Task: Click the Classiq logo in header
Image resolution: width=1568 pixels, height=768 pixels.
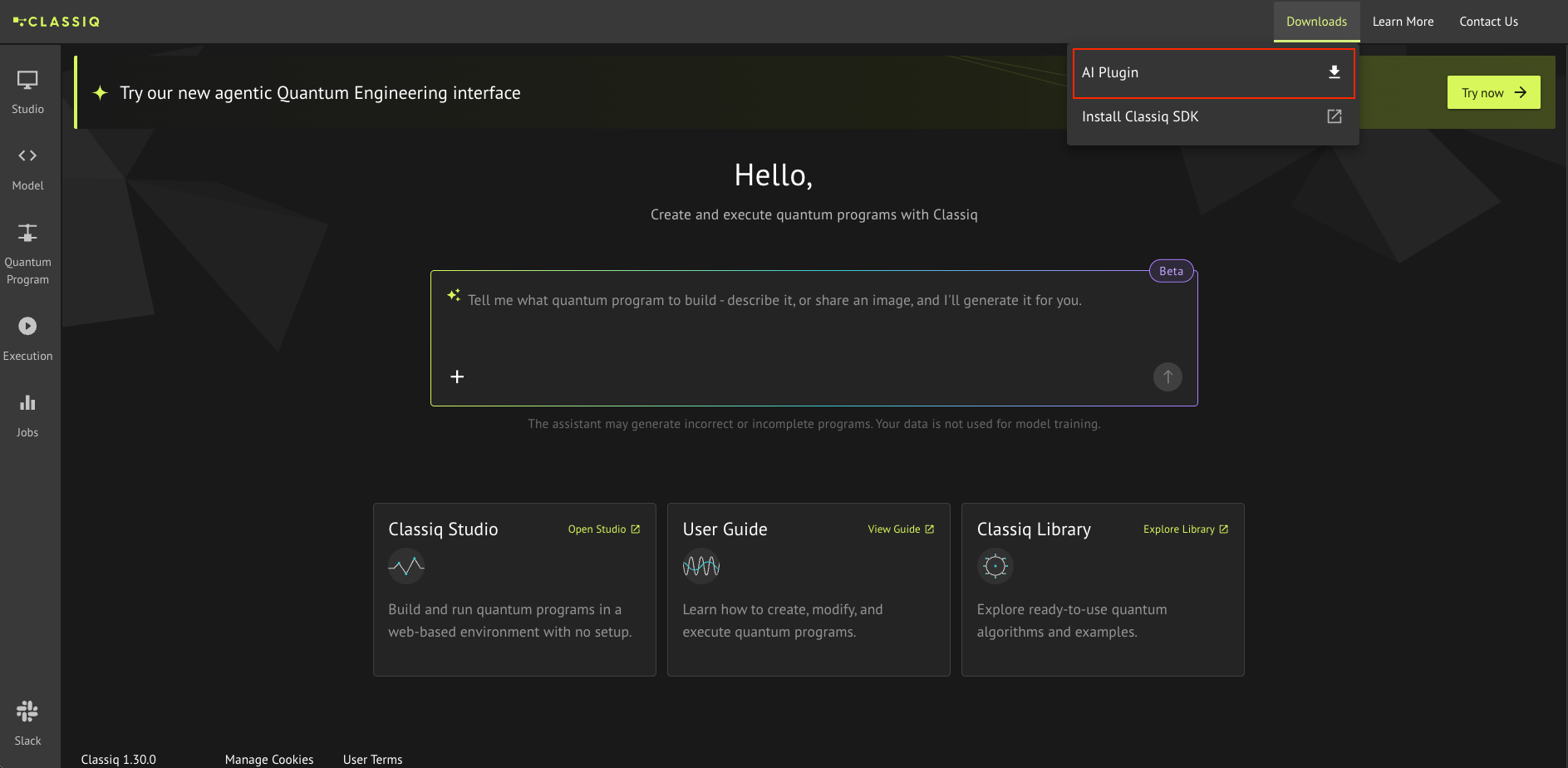Action: pyautogui.click(x=57, y=22)
